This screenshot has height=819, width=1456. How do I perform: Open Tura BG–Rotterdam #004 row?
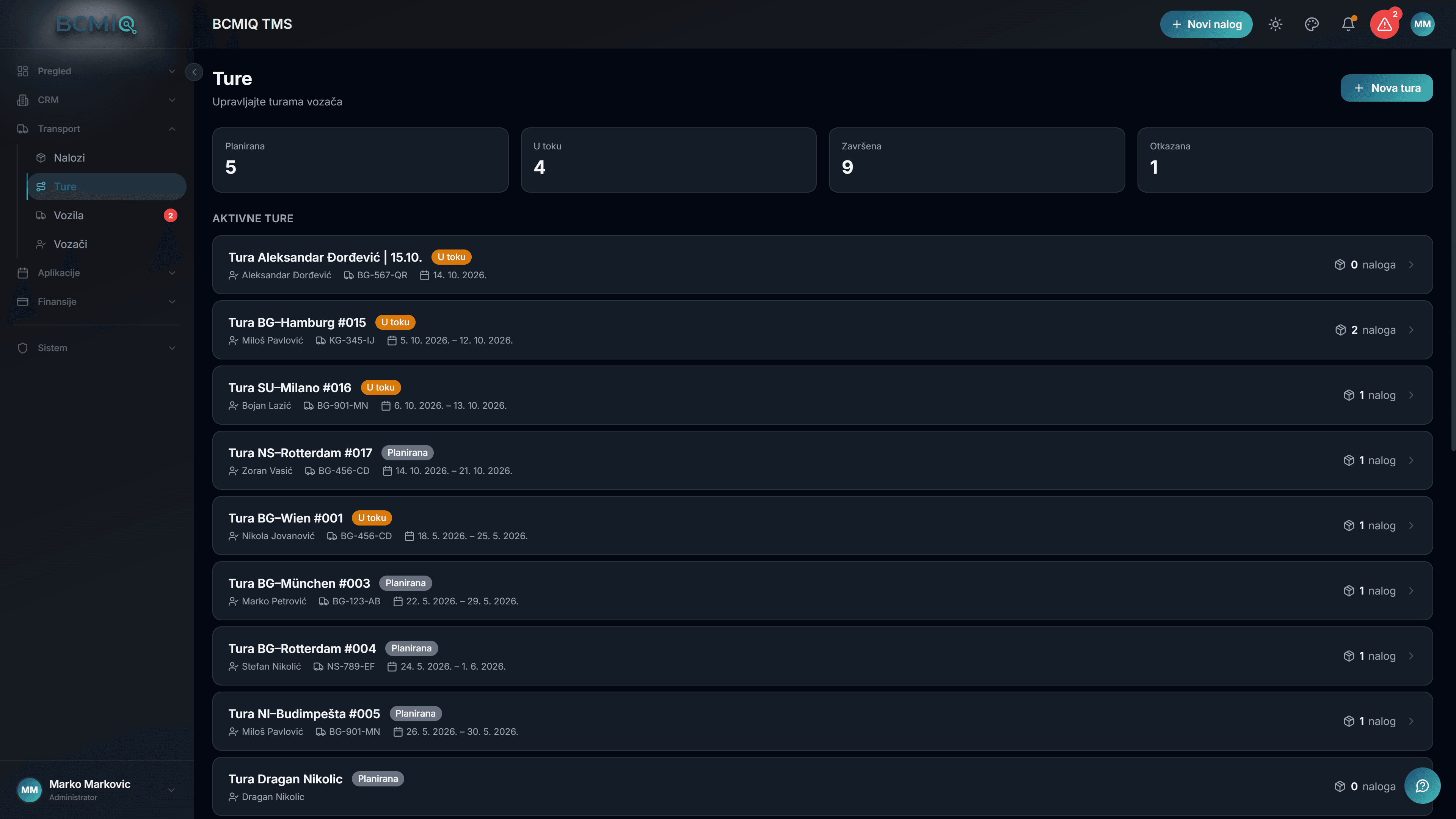pos(822,656)
